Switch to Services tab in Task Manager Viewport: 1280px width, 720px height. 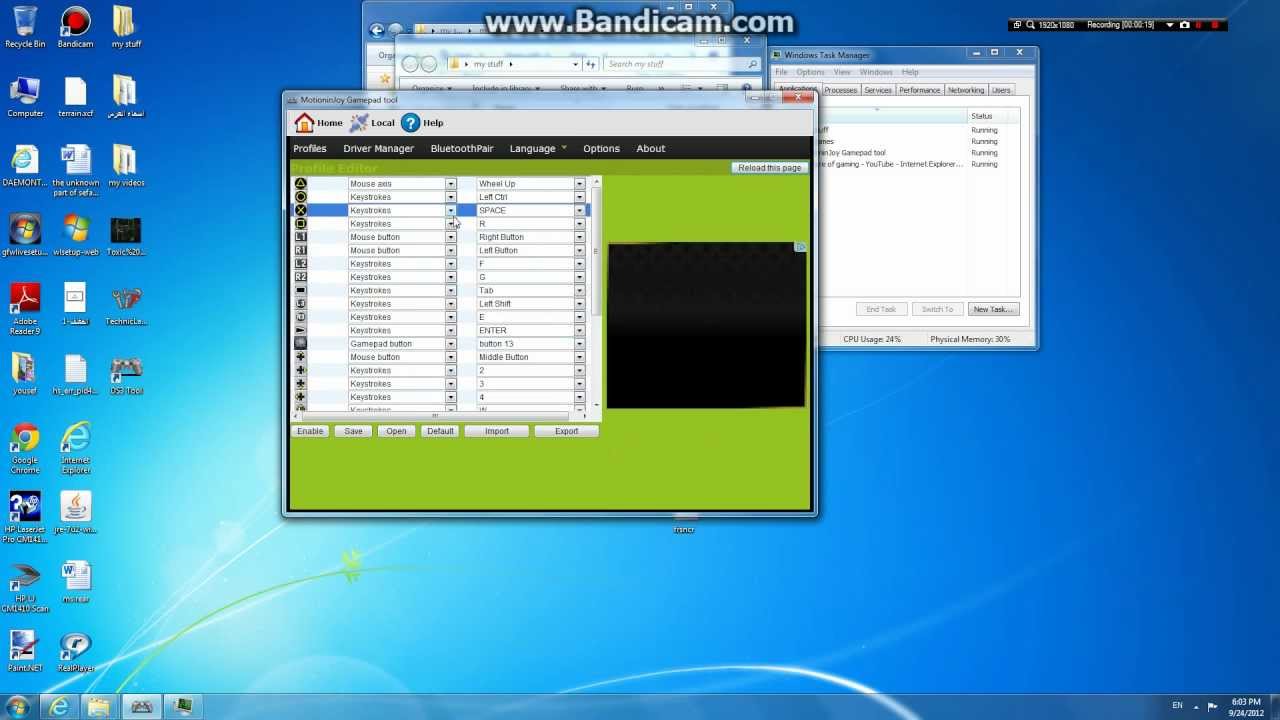878,90
